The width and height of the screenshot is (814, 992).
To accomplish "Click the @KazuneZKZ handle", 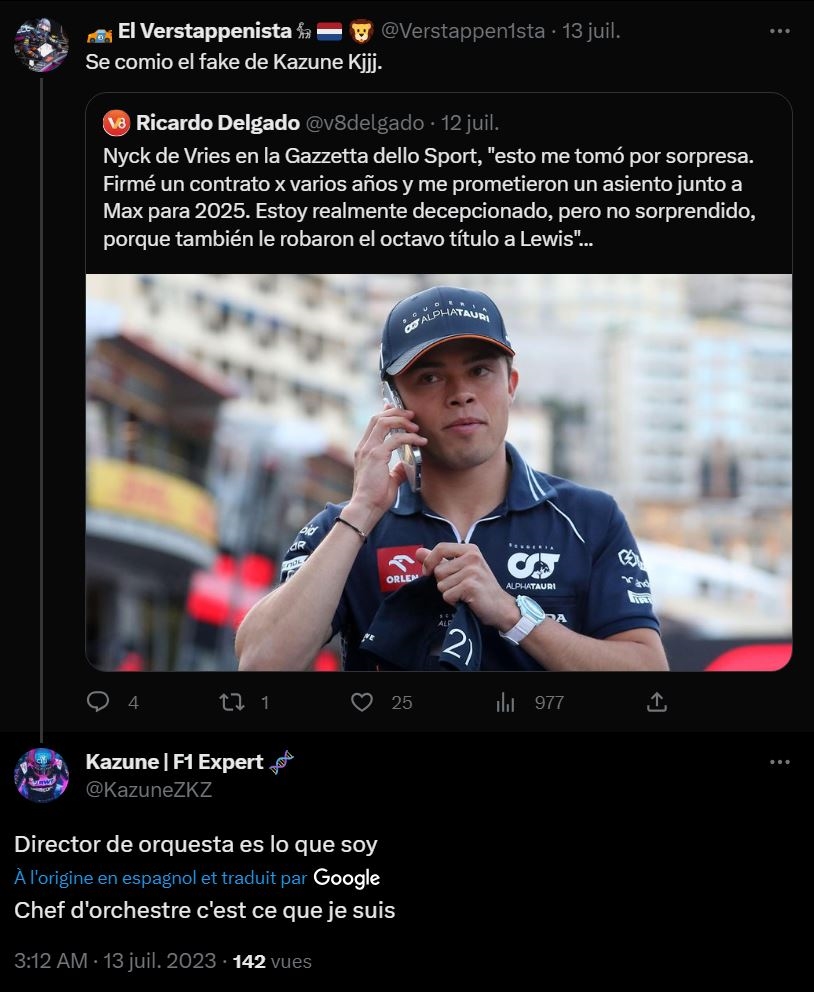I will click(149, 790).
